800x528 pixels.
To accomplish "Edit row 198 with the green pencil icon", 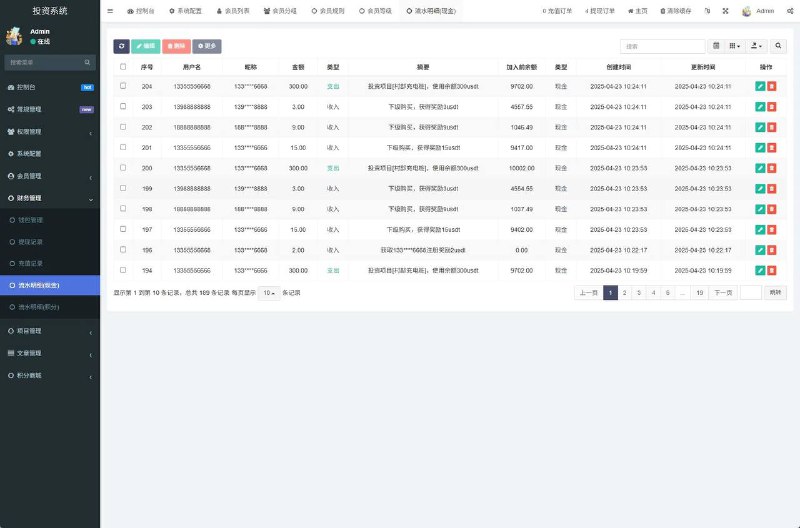I will [760, 209].
